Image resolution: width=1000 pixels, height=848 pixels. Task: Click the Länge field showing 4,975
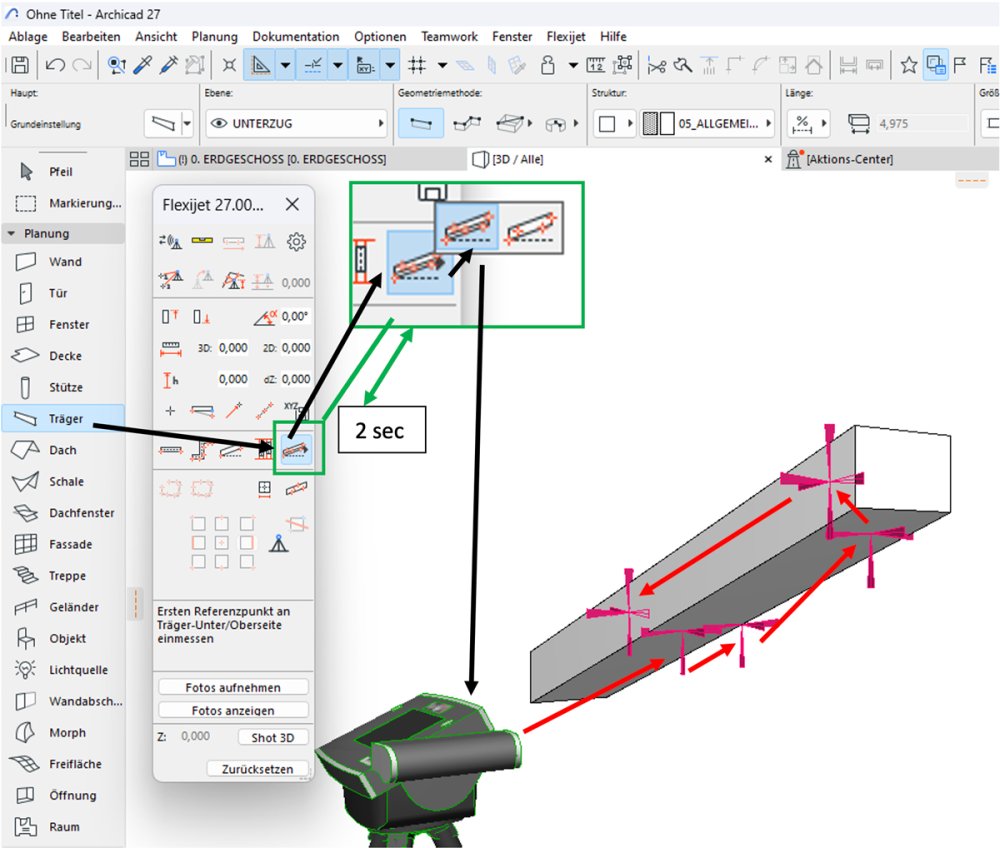[x=922, y=123]
